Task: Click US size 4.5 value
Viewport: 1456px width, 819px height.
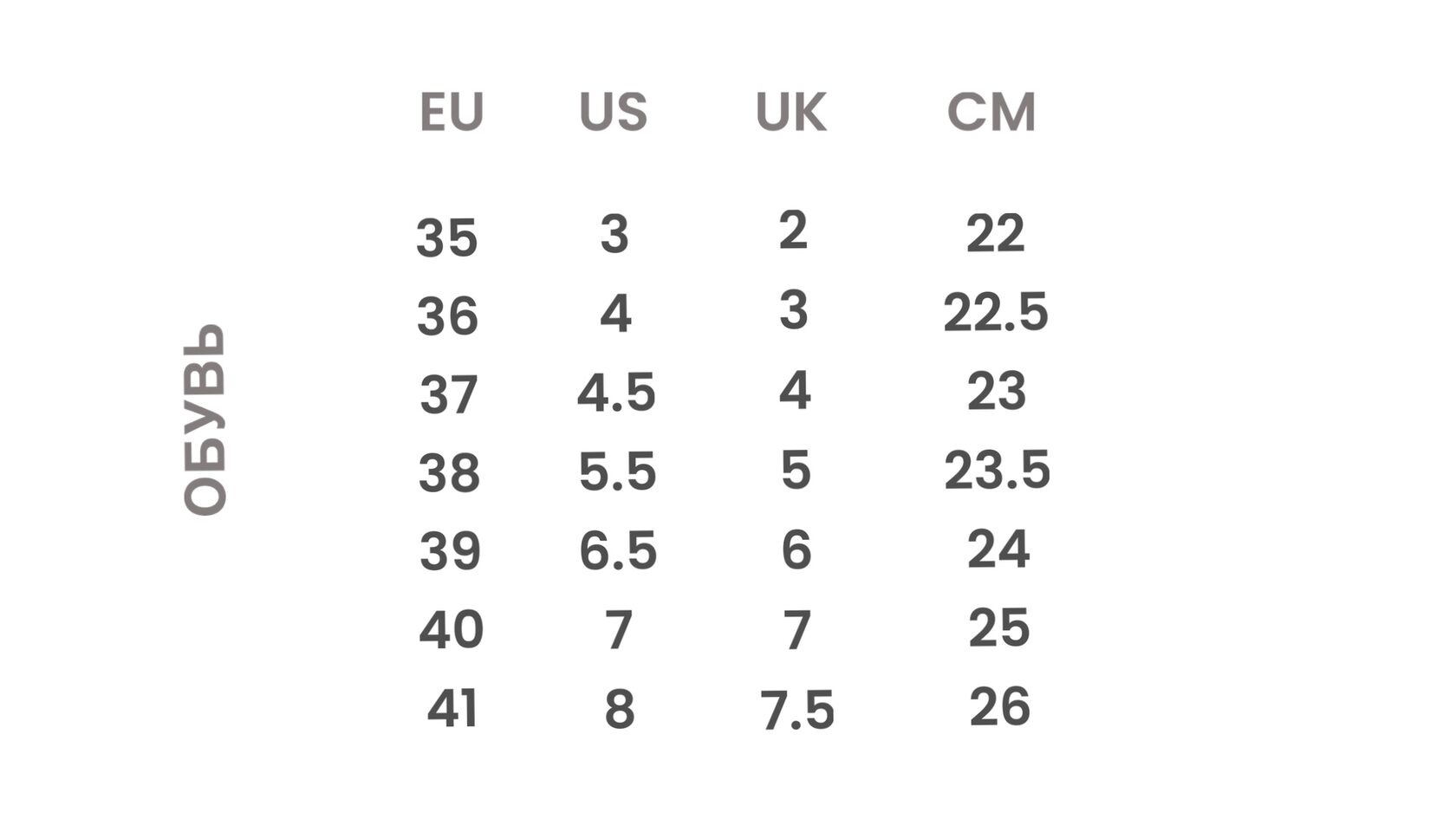Action: tap(616, 393)
